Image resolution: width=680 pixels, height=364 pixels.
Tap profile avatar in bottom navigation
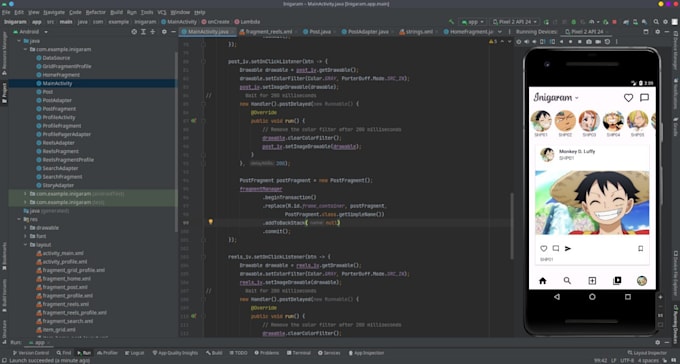tap(641, 281)
